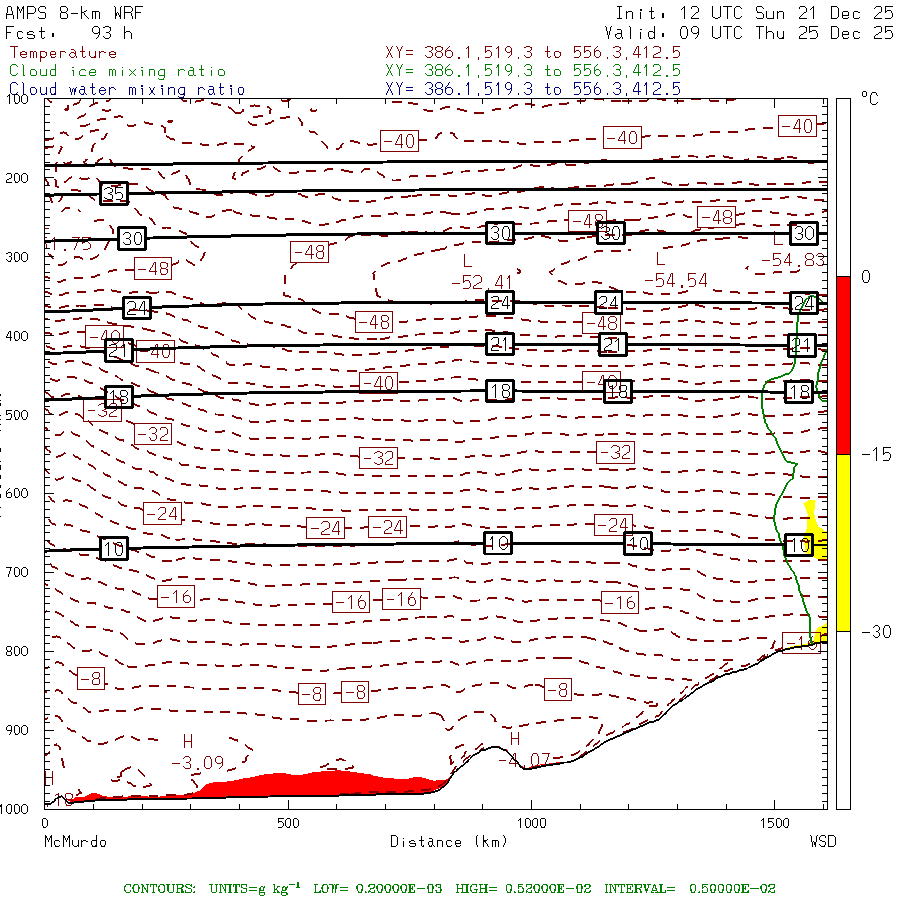Select the "Fcst: 93 h" forecast hour text
The width and height of the screenshot is (900, 900).
69,33
